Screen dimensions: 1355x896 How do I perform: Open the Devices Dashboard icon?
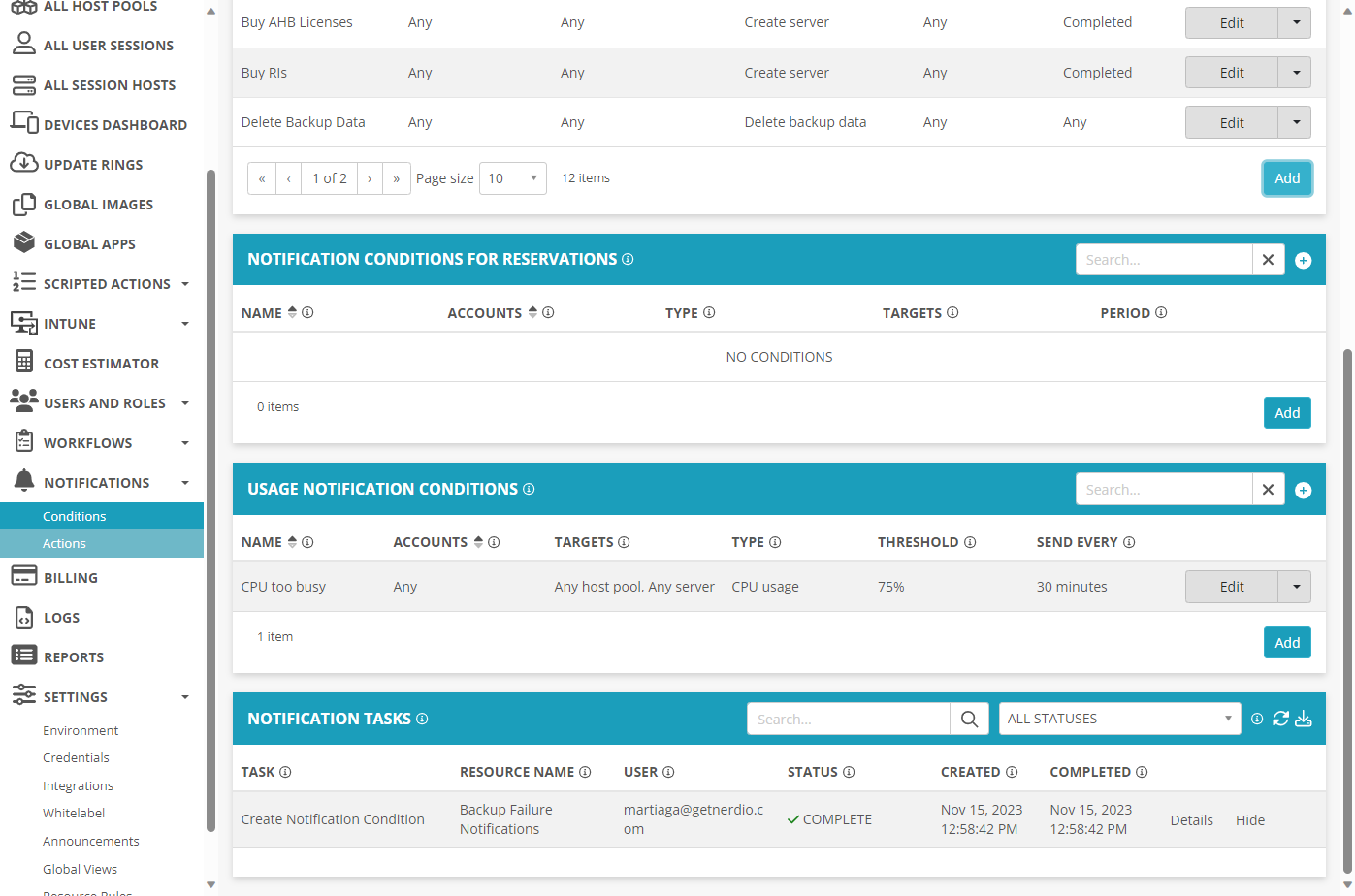(24, 123)
